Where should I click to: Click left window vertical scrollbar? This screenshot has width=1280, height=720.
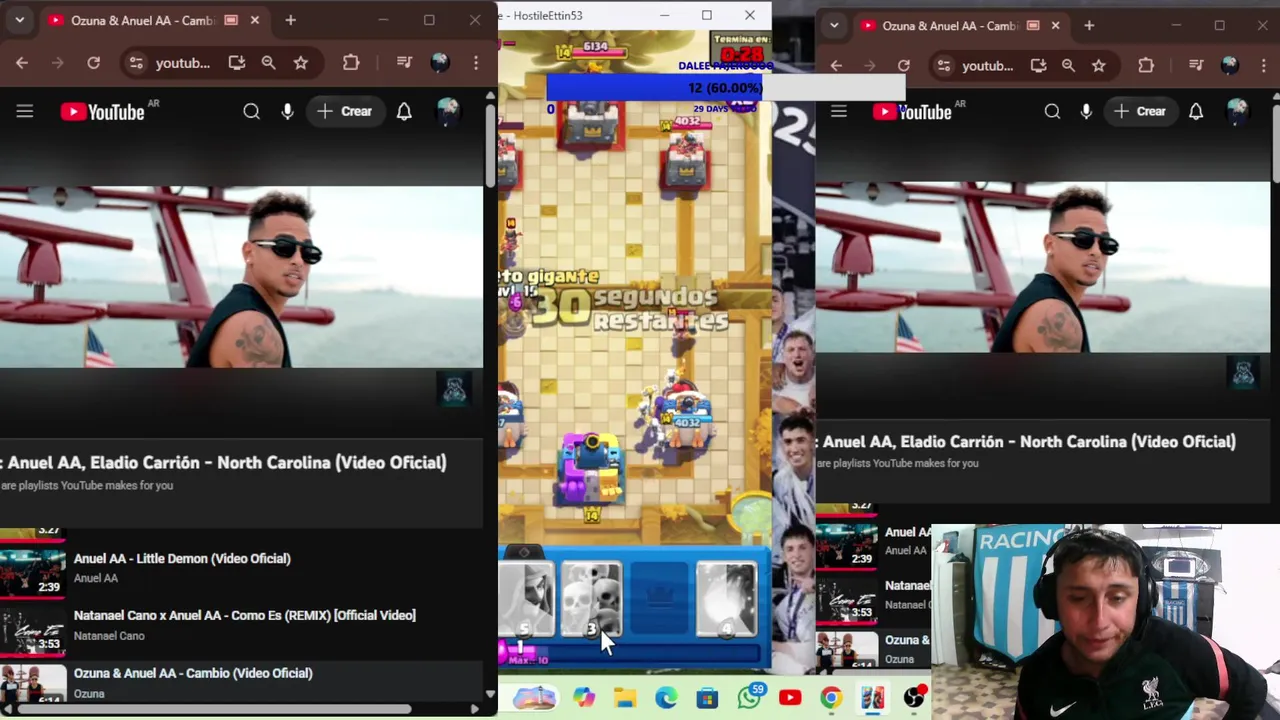click(x=490, y=145)
